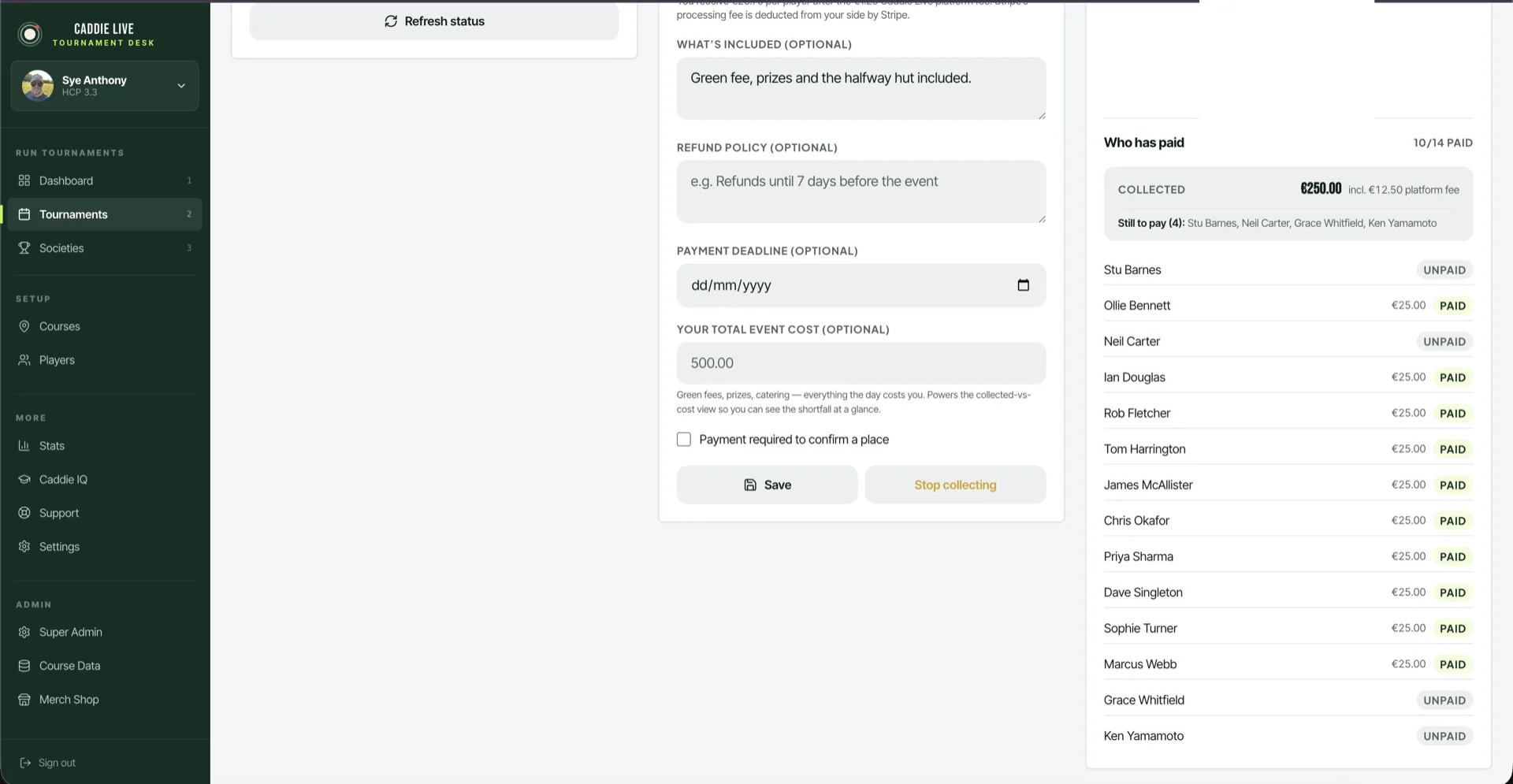Image resolution: width=1513 pixels, height=784 pixels.
Task: Click the Courses map pin icon
Action: tap(24, 326)
